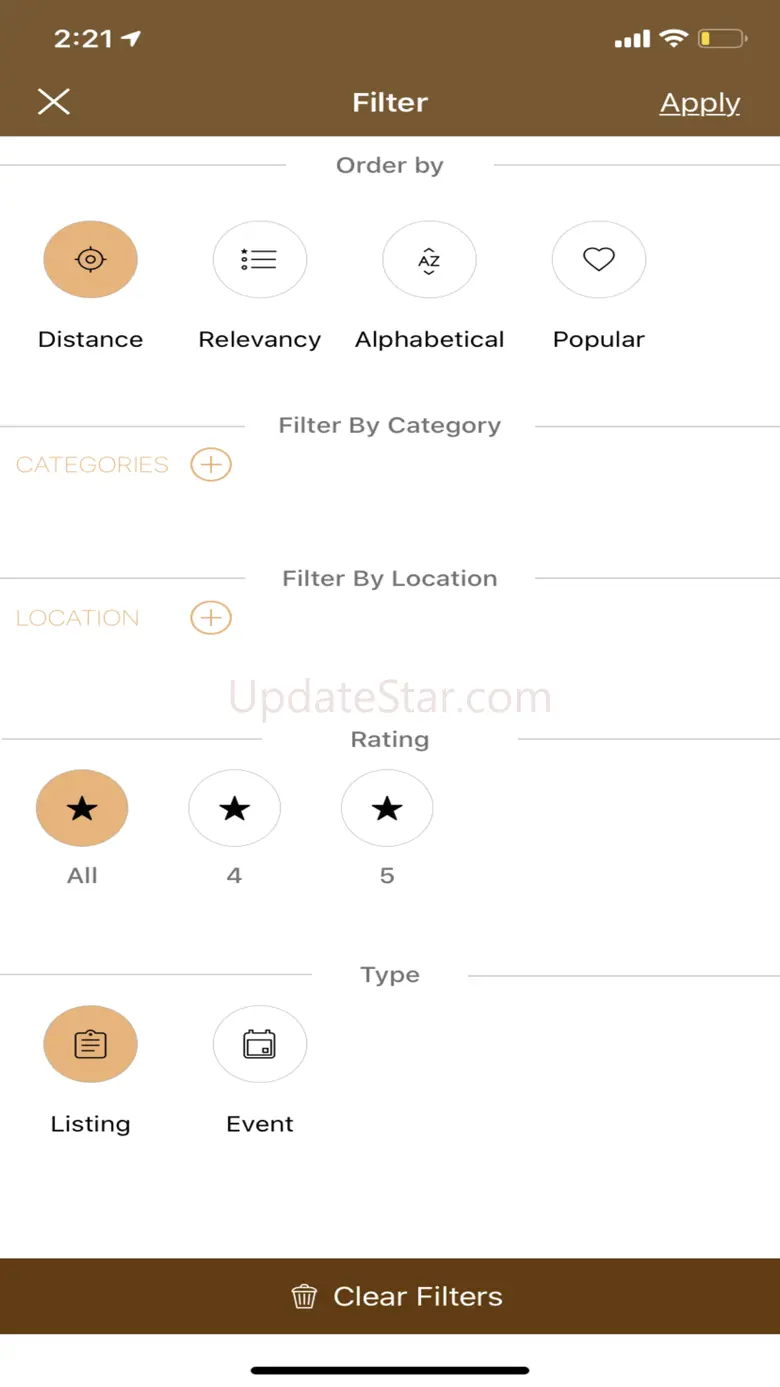The height and width of the screenshot is (1387, 780).
Task: Close the Filter screen with X
Action: coord(54,101)
